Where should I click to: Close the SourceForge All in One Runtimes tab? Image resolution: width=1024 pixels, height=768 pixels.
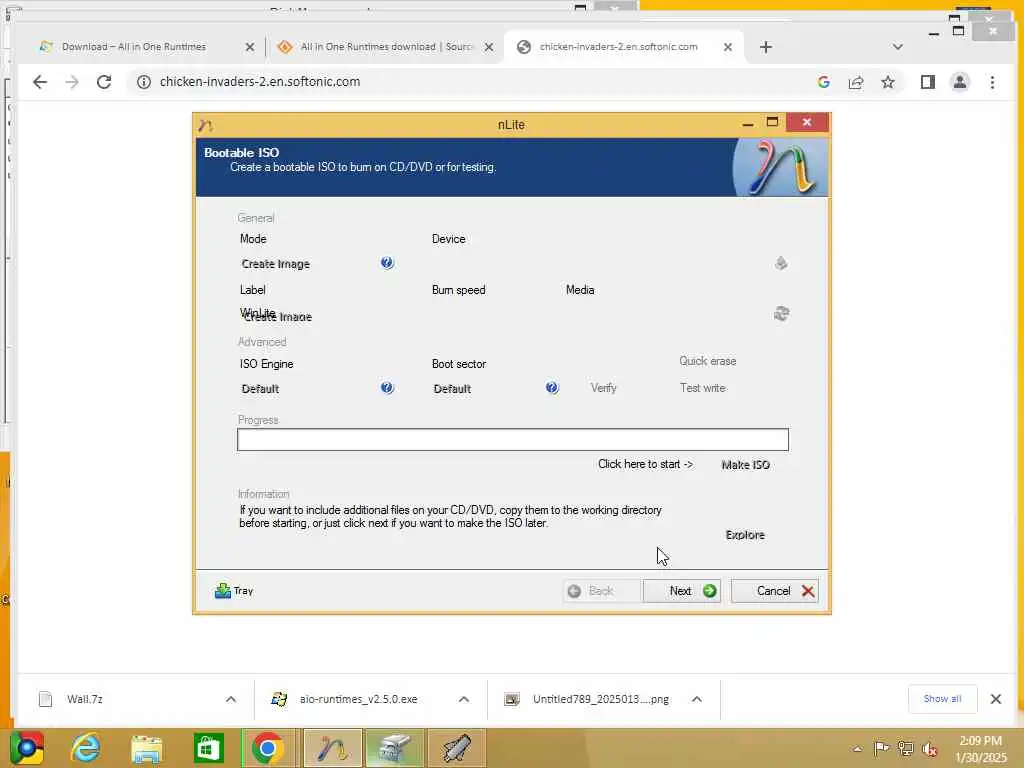(x=488, y=47)
